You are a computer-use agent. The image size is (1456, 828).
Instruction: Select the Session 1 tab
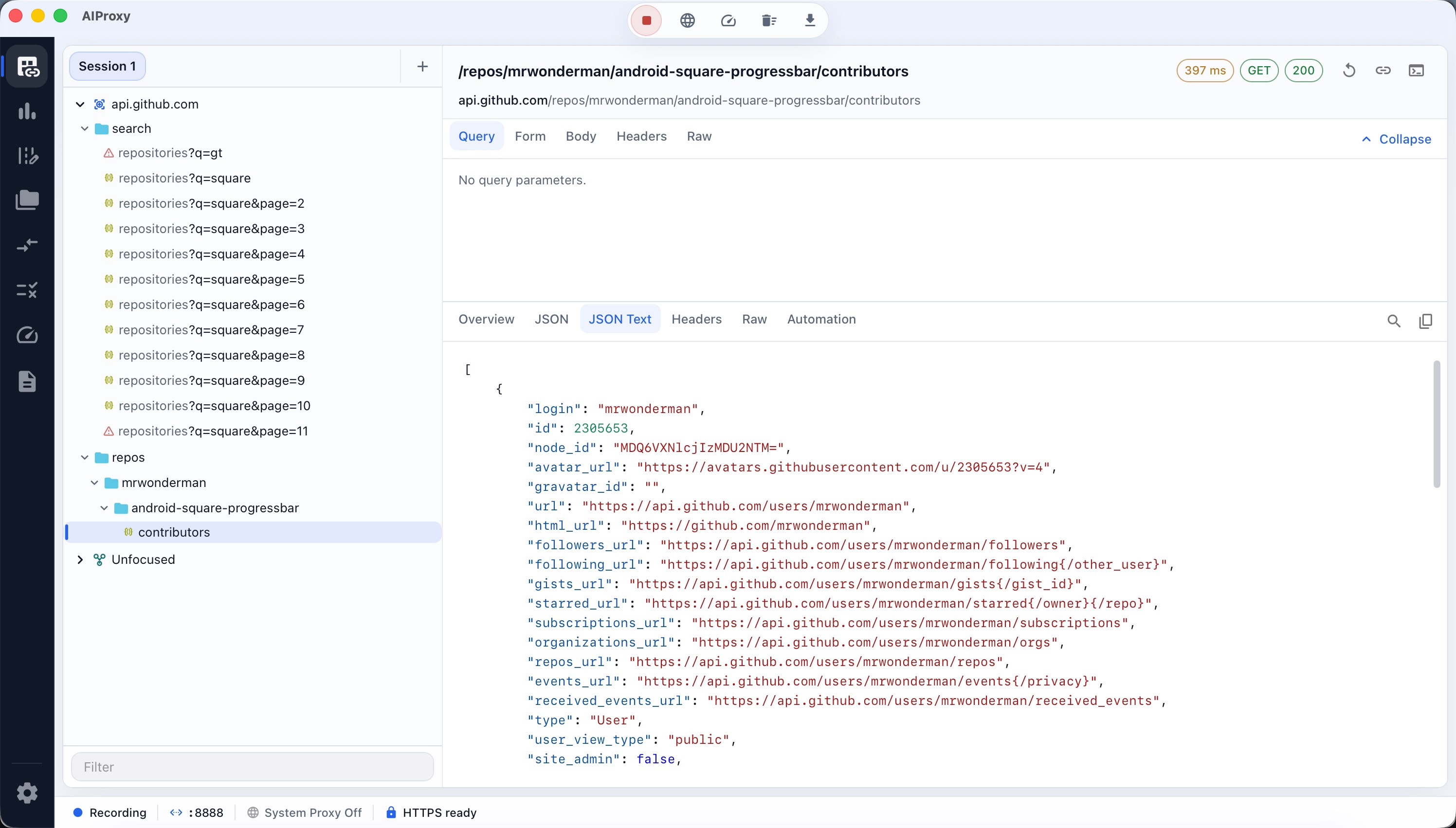[108, 66]
